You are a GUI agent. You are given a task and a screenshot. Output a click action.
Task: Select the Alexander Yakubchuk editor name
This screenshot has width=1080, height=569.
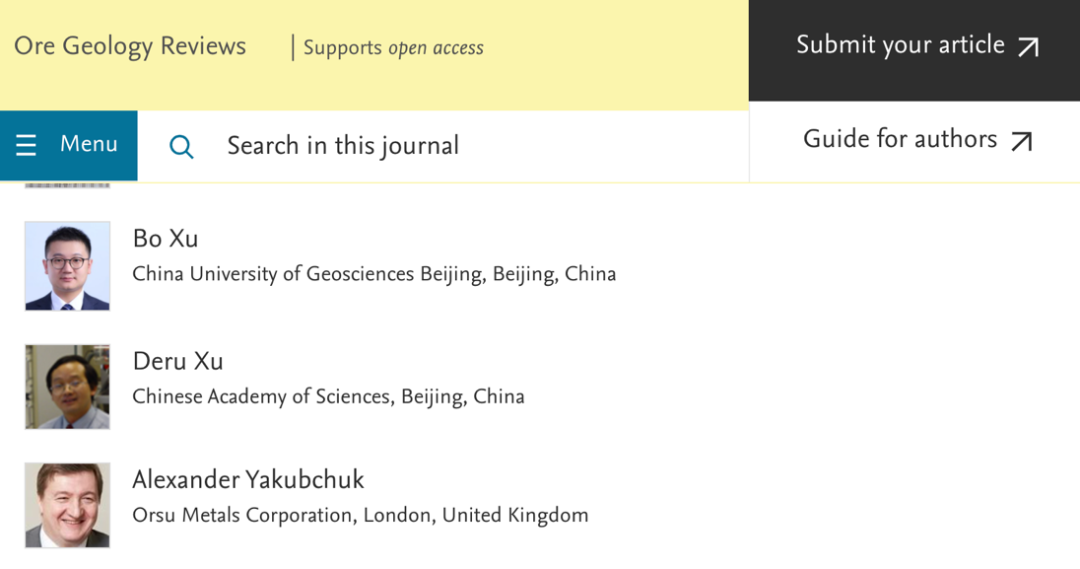[248, 480]
